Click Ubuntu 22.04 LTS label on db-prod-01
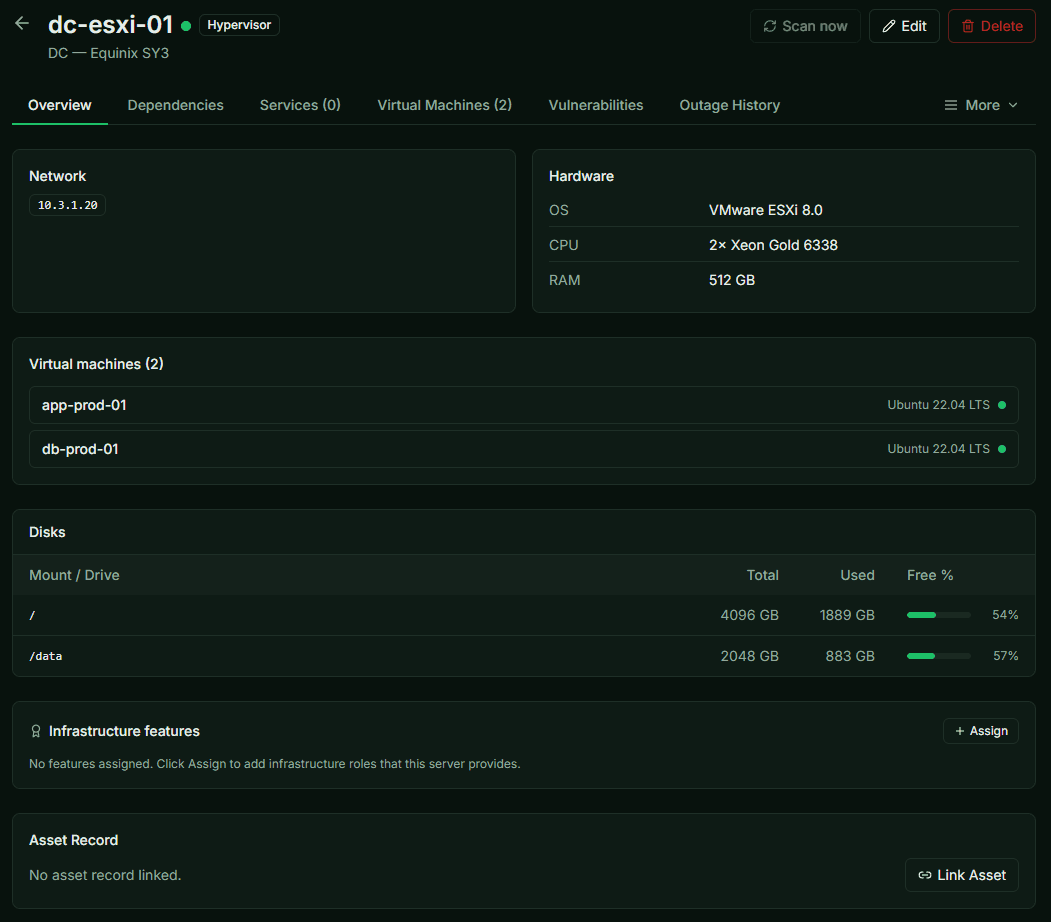Viewport: 1051px width, 922px height. (938, 449)
